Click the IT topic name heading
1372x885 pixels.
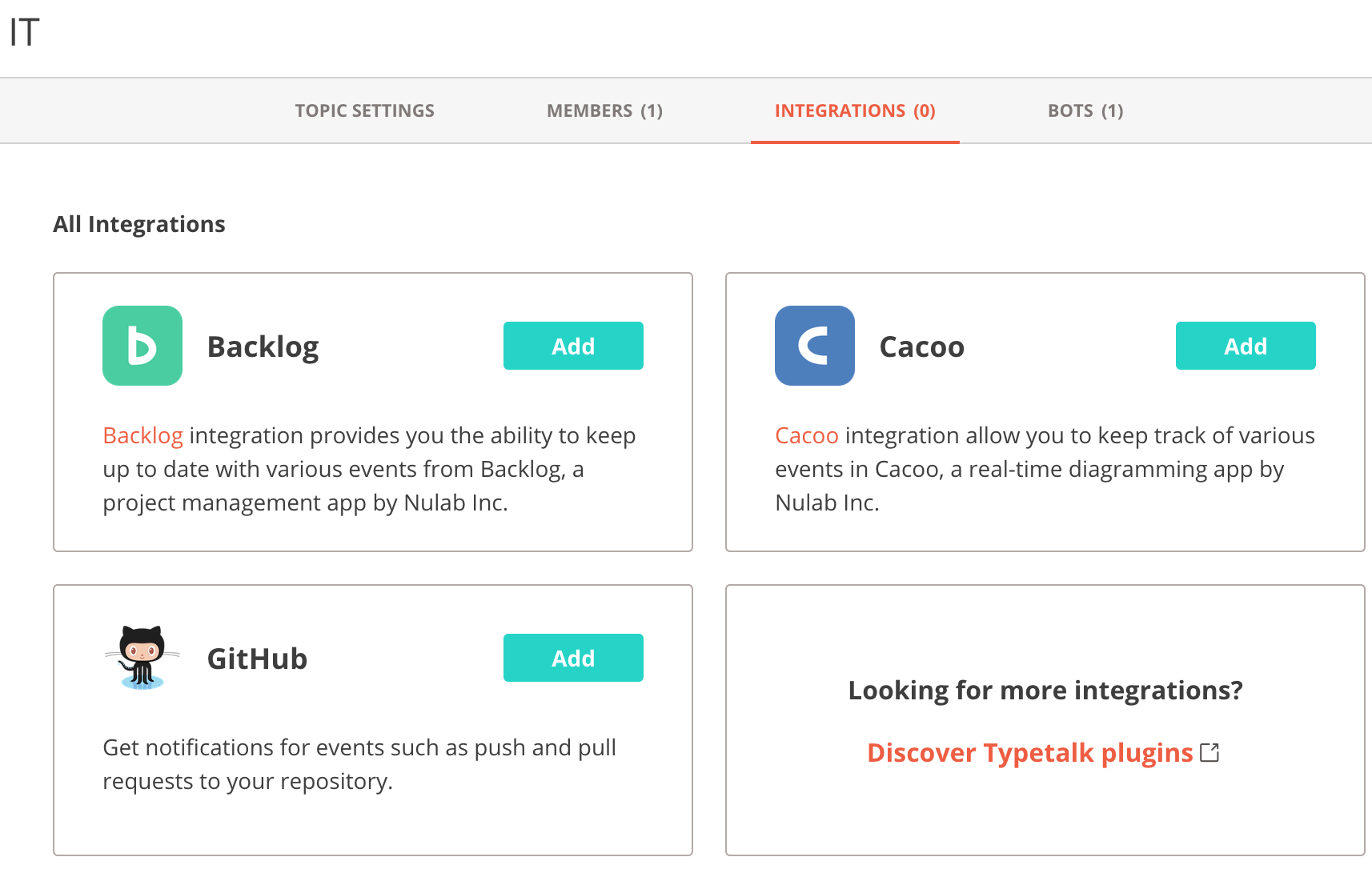coord(25,33)
